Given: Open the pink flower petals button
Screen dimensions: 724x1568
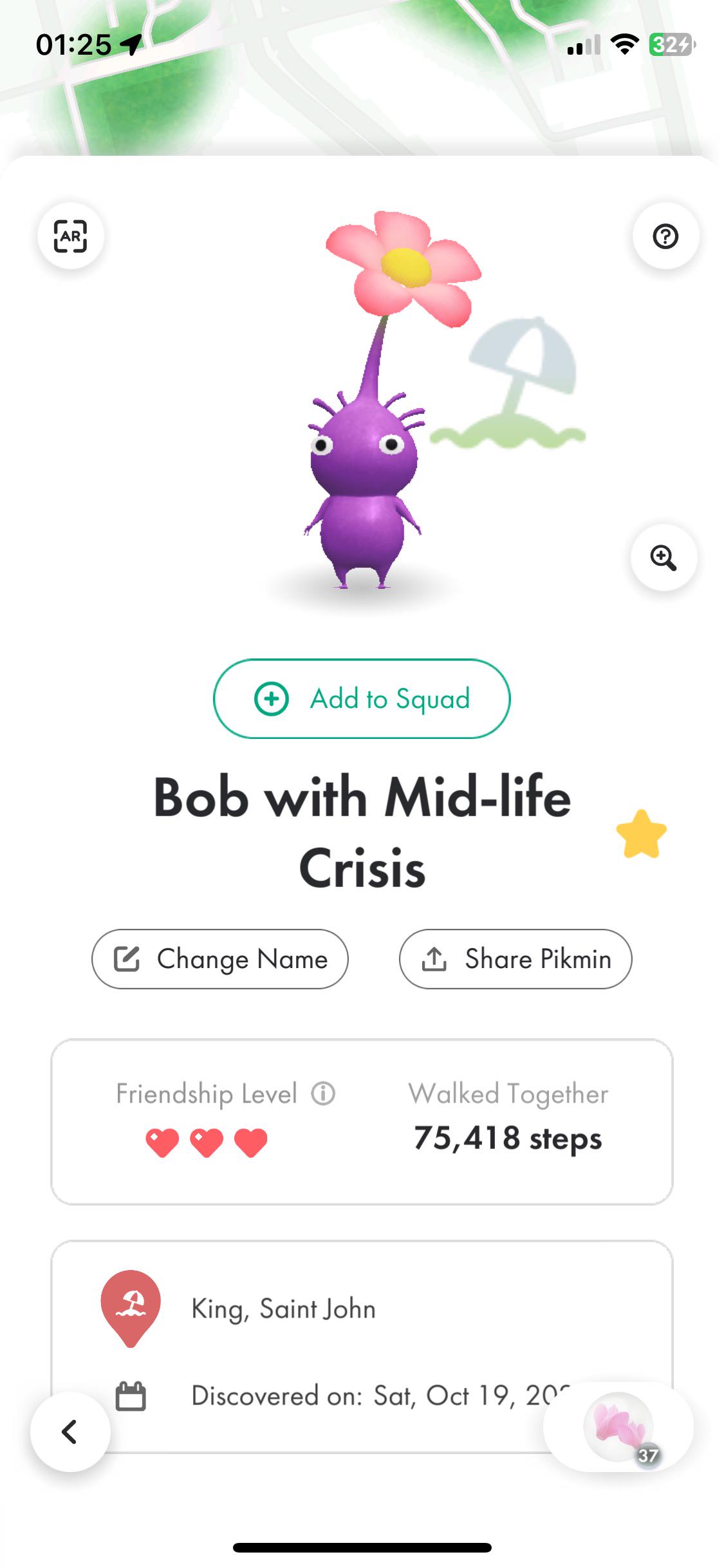Looking at the screenshot, I should click(x=618, y=1426).
